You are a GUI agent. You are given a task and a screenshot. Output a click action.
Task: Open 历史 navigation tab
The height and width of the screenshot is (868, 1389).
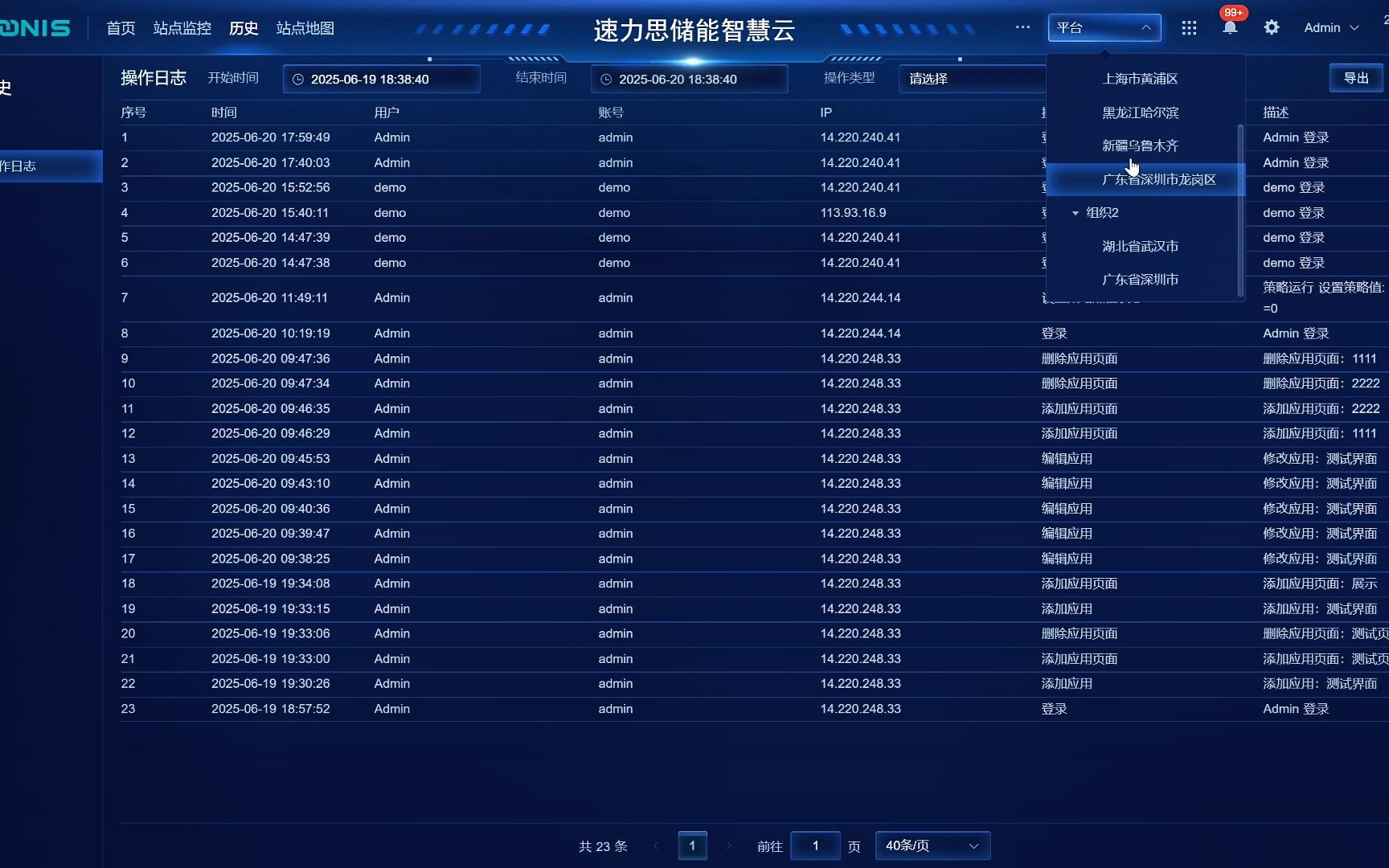point(244,28)
